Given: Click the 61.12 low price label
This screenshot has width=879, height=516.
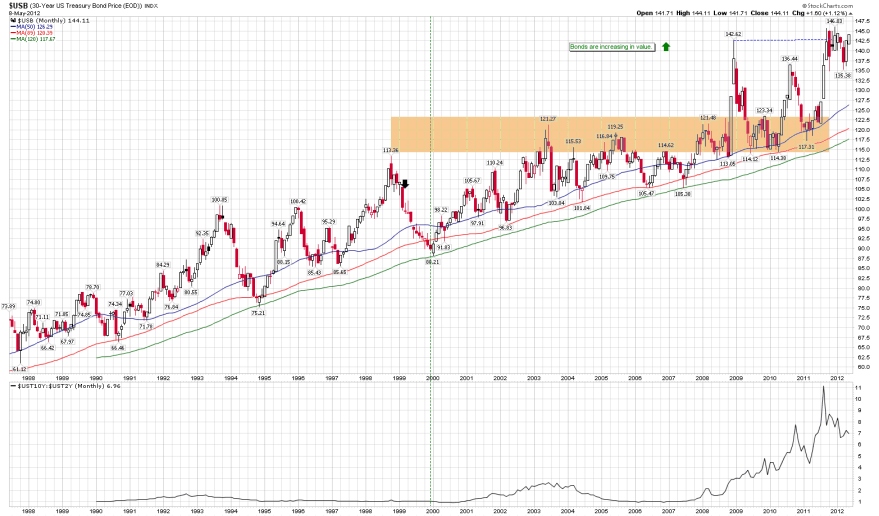Looking at the screenshot, I should [x=19, y=369].
